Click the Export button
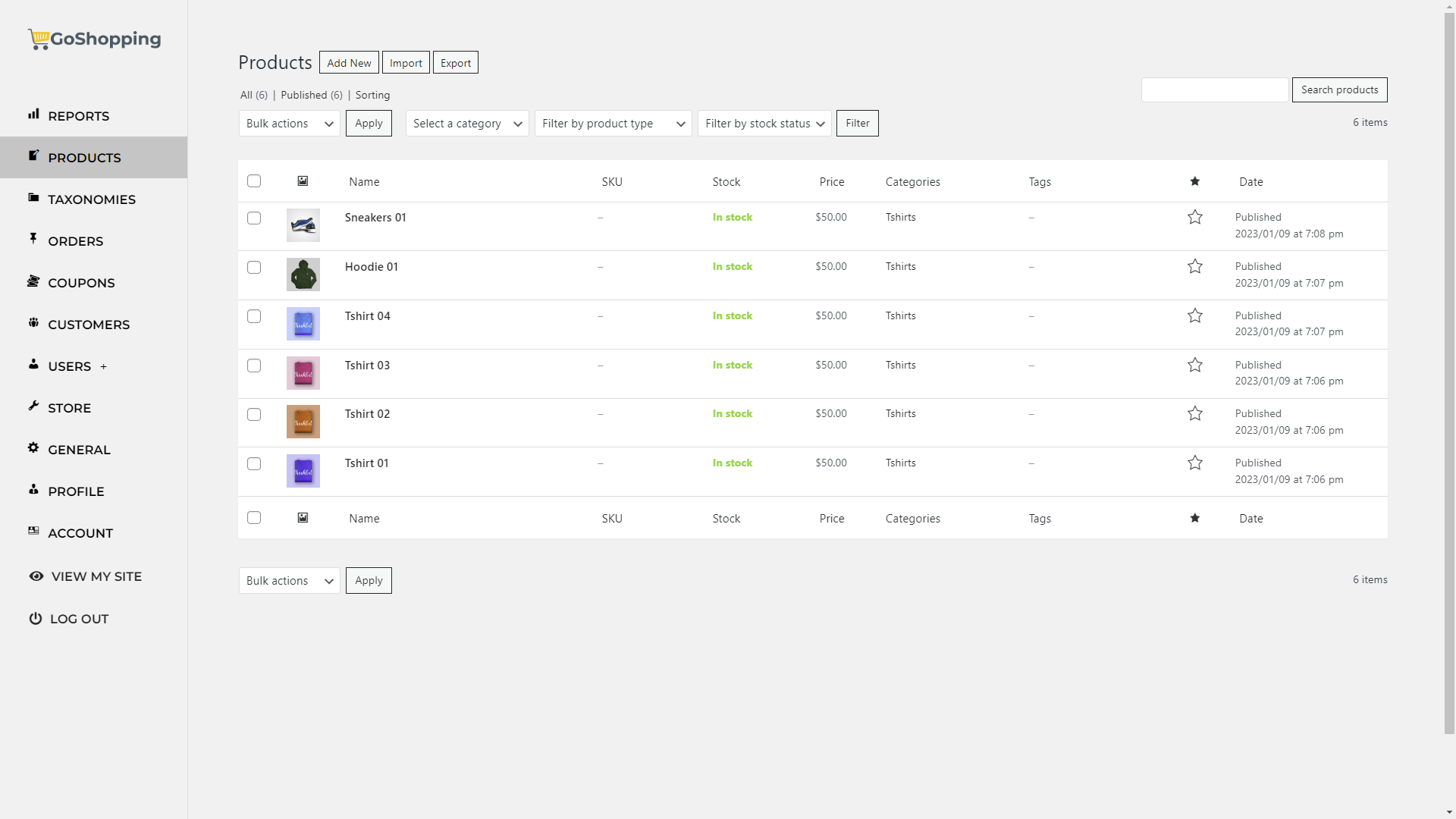This screenshot has width=1456, height=819. coord(456,62)
